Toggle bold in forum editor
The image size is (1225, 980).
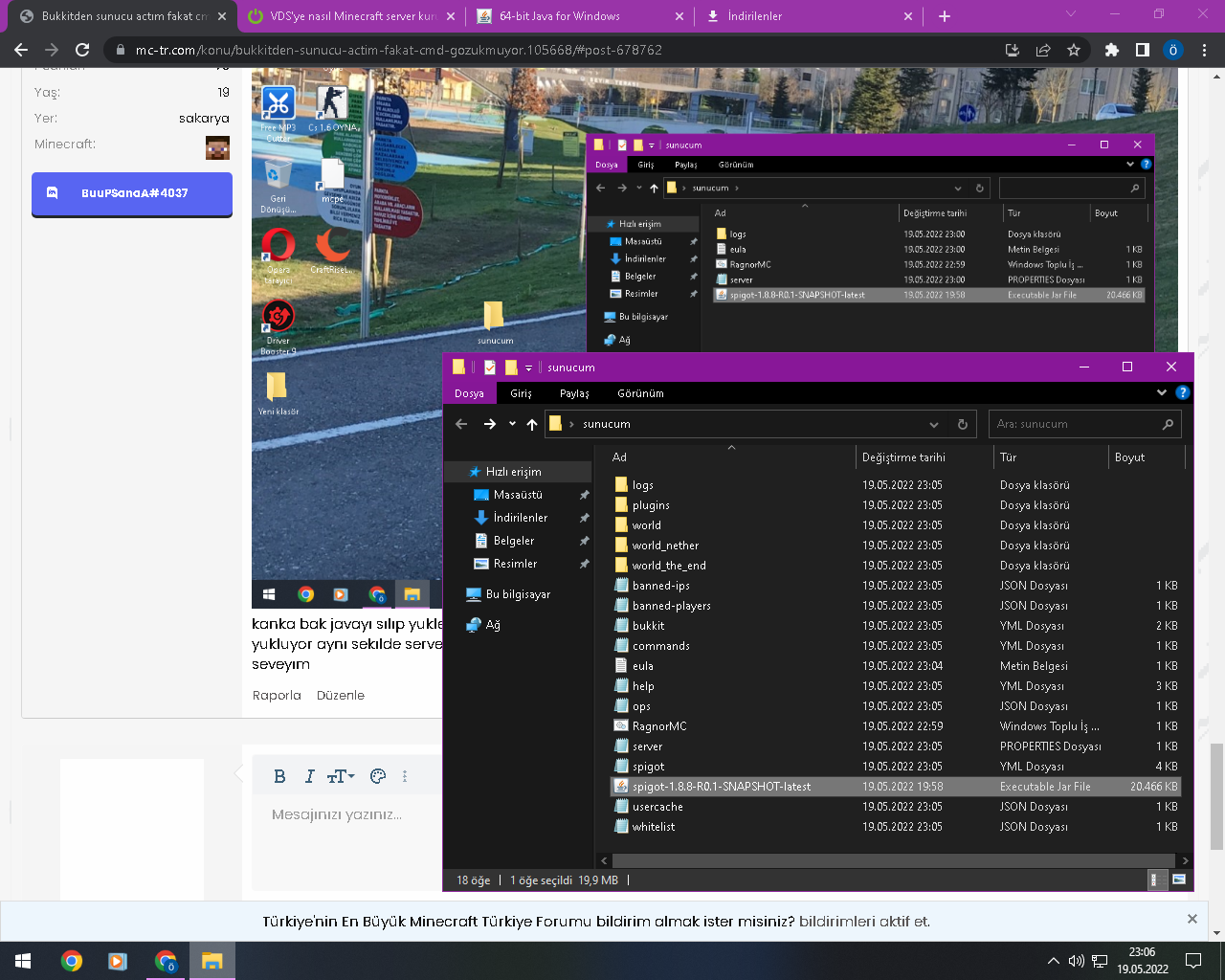(x=279, y=776)
